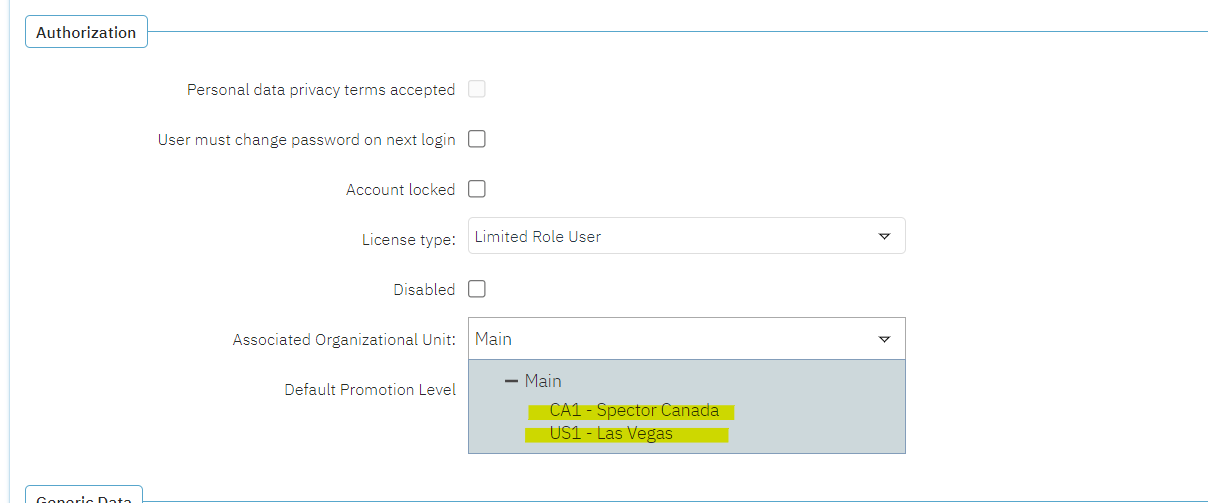Select CA1 - Spector Canada unit
Image resolution: width=1208 pixels, height=503 pixels.
click(x=634, y=411)
